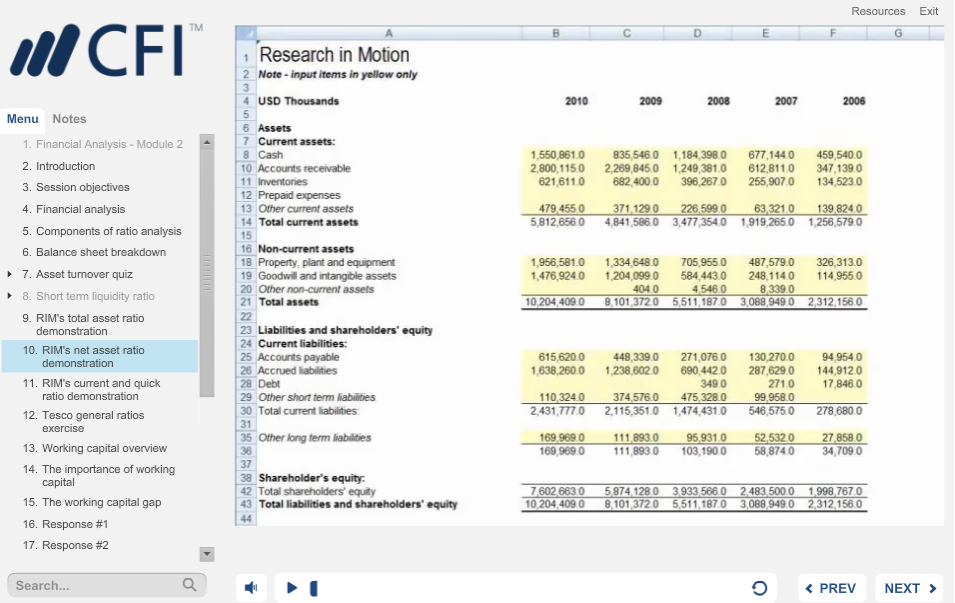The height and width of the screenshot is (603, 955).
Task: Click 2007 Total shareholders' equity value 2,483,500.0
Action: click(x=767, y=491)
